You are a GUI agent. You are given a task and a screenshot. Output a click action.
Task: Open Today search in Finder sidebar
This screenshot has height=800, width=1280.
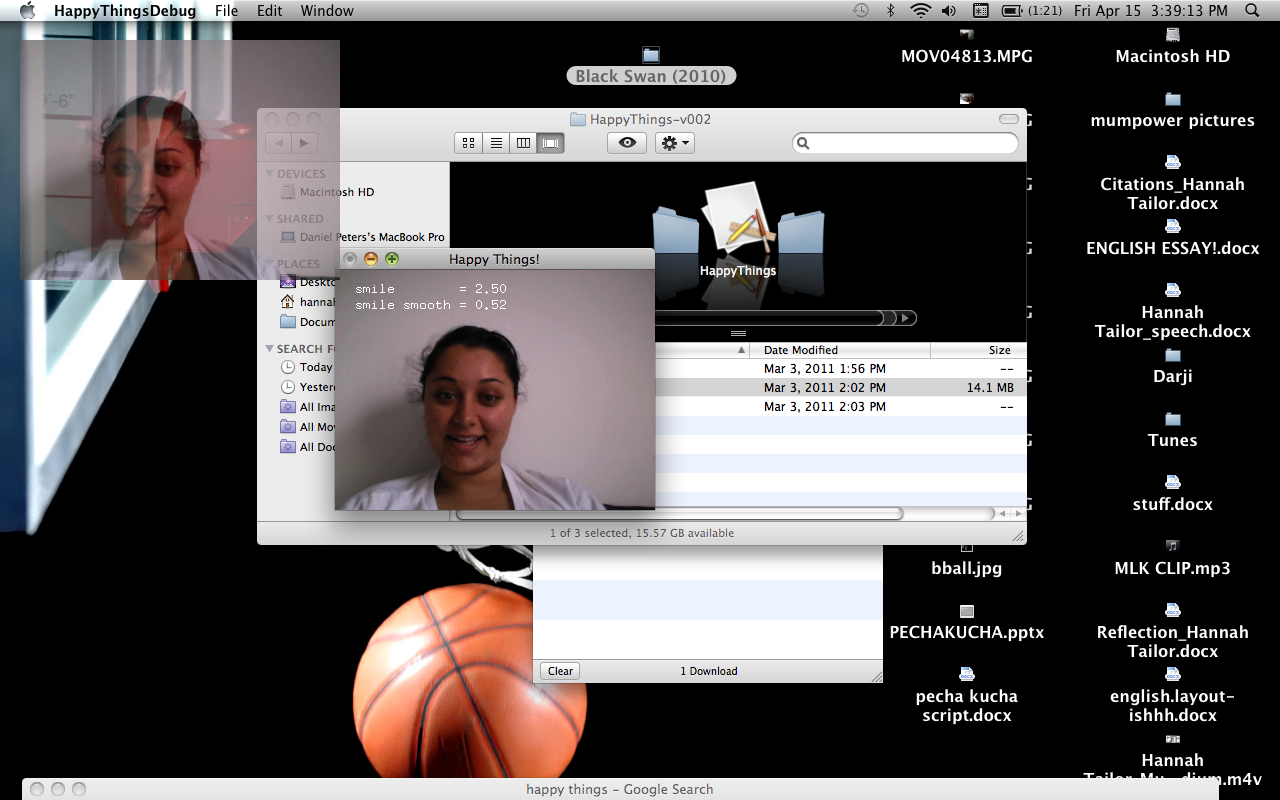tap(307, 367)
